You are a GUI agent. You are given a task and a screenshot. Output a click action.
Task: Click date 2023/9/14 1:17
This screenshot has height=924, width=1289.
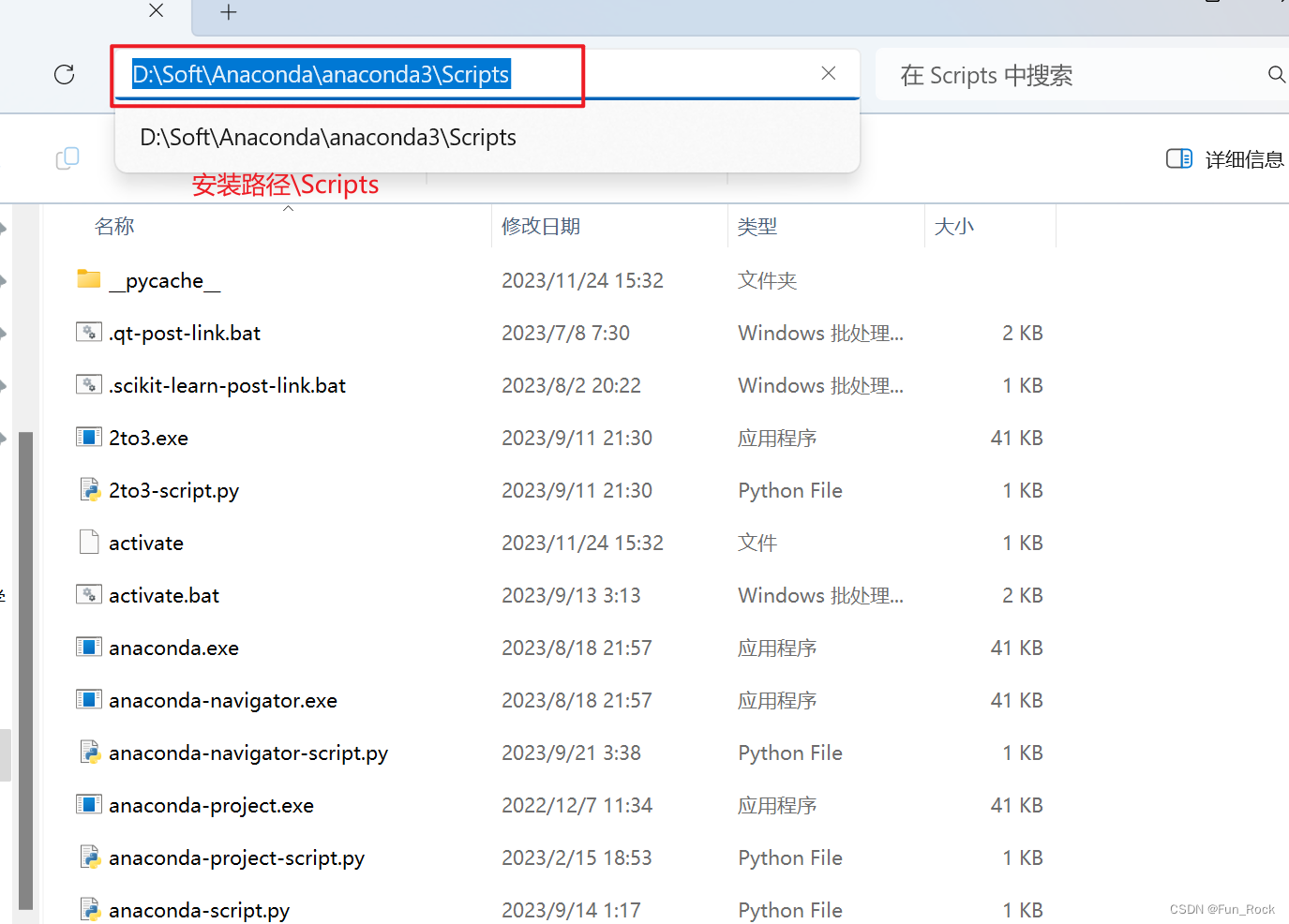coord(572,910)
